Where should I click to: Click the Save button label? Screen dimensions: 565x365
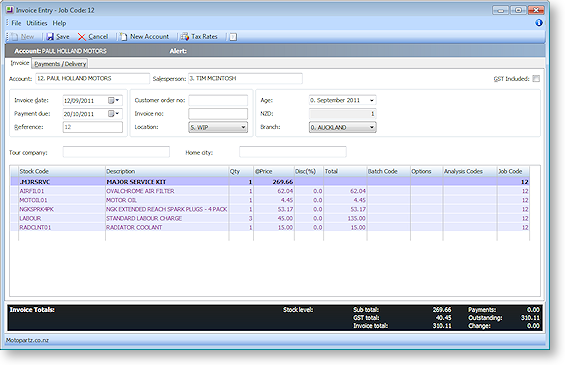[63, 37]
